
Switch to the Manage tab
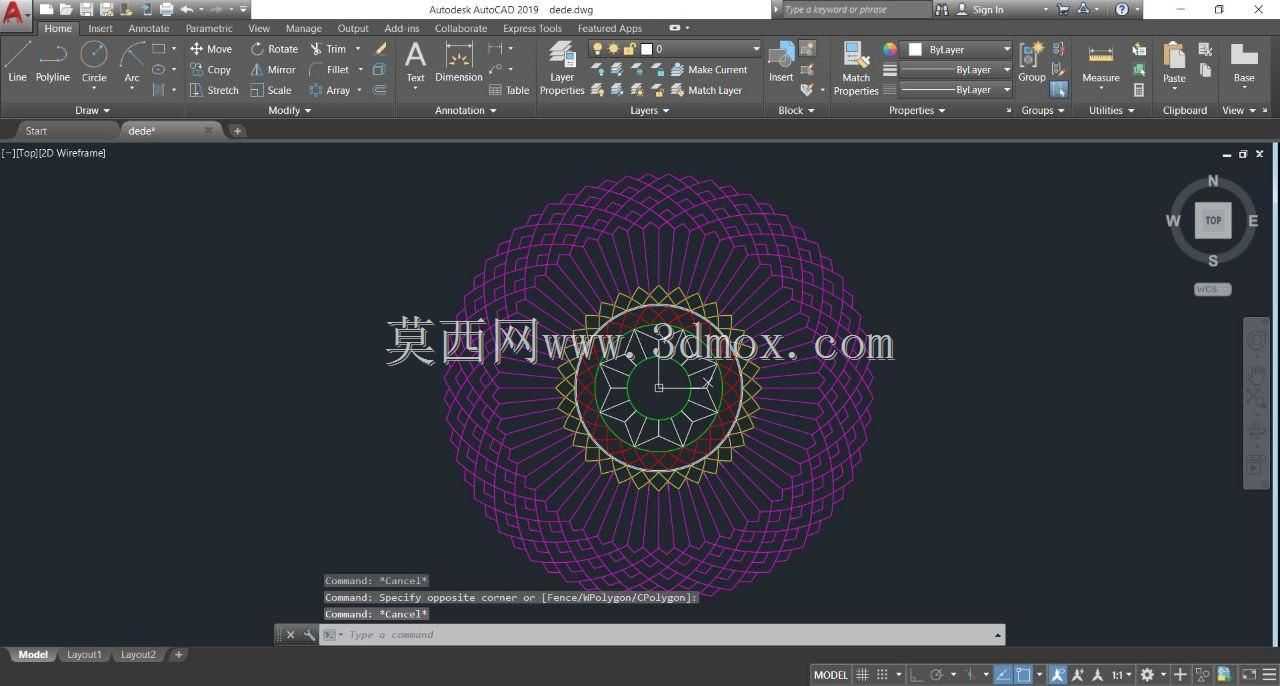pos(303,28)
